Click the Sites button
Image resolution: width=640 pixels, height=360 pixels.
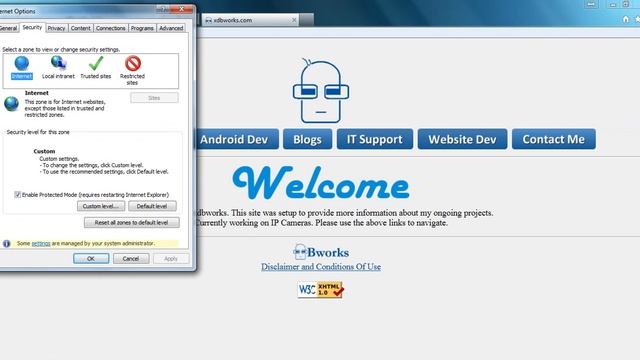(154, 98)
